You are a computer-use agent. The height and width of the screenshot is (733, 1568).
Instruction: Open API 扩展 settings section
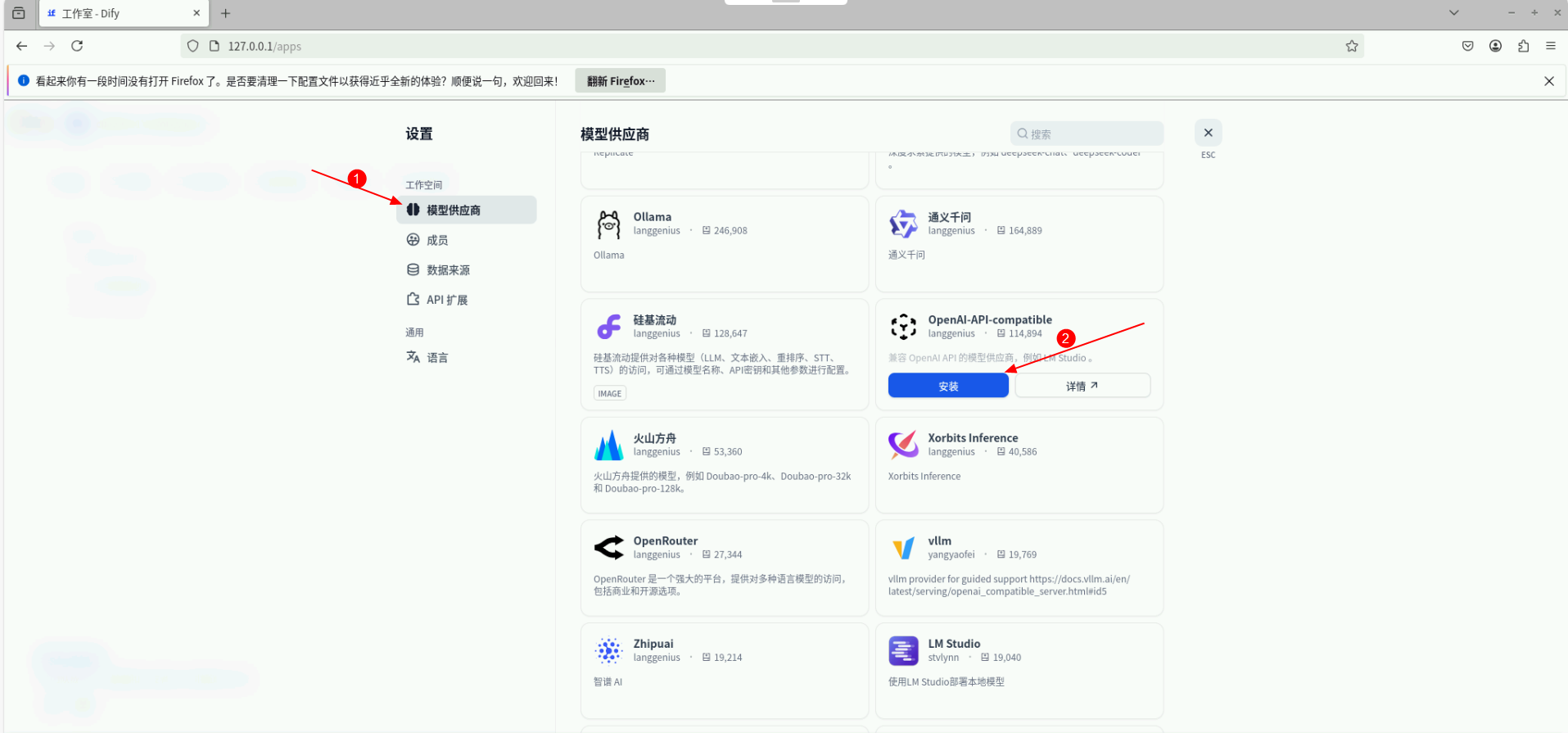click(467, 300)
